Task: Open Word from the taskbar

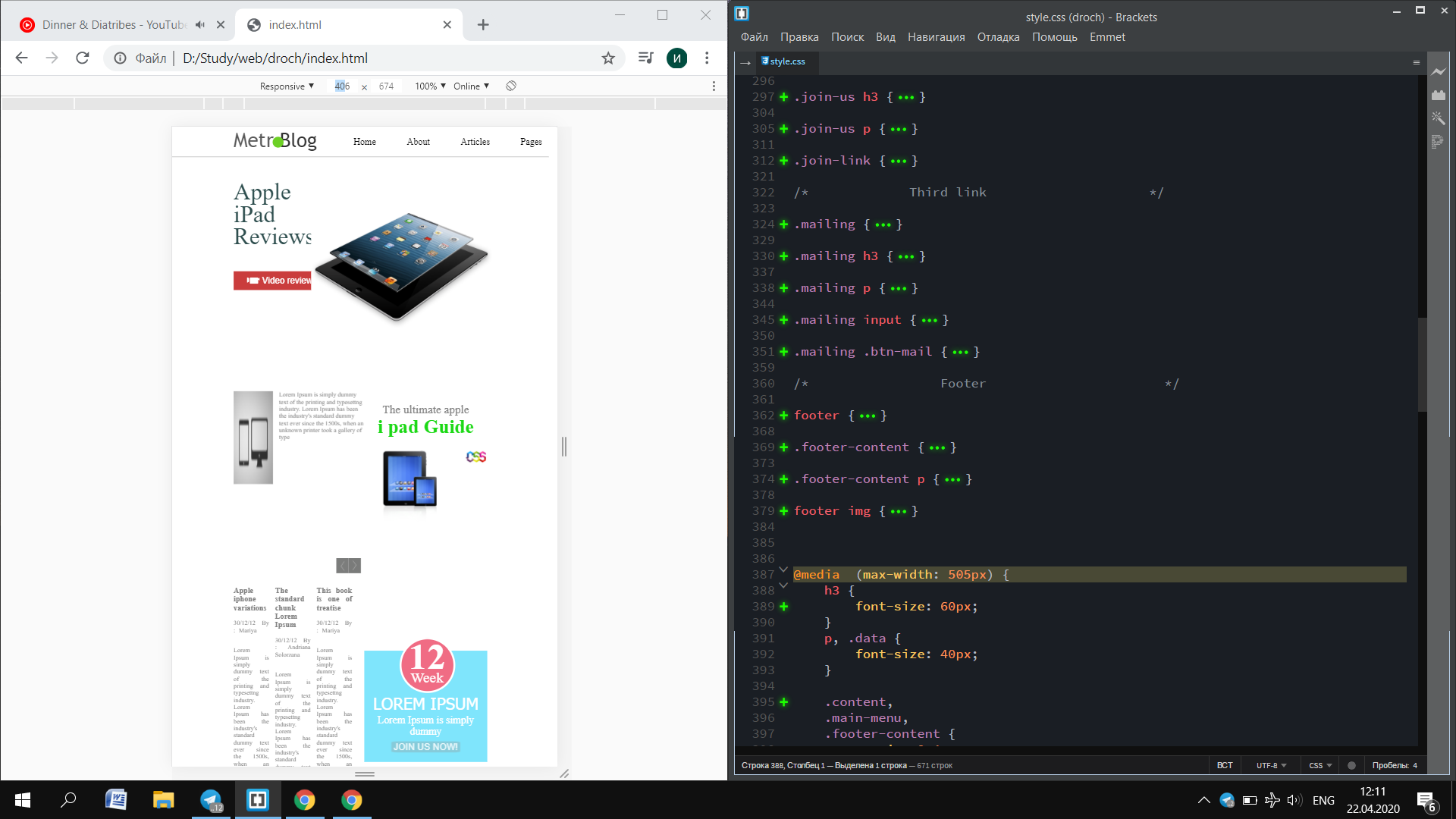Action: pyautogui.click(x=116, y=800)
